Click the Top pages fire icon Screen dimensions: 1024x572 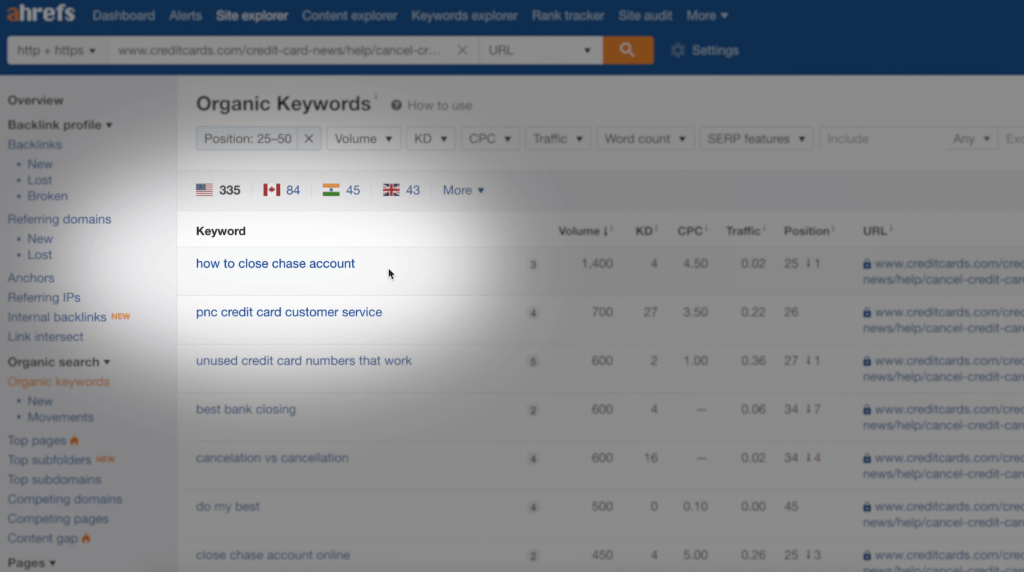tap(74, 440)
